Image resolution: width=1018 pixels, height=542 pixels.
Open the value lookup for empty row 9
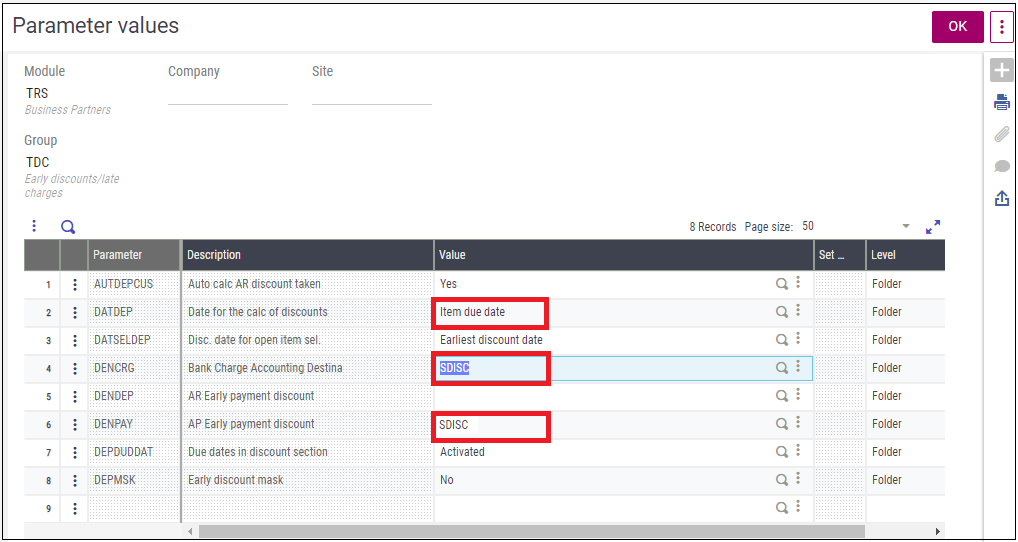[782, 508]
